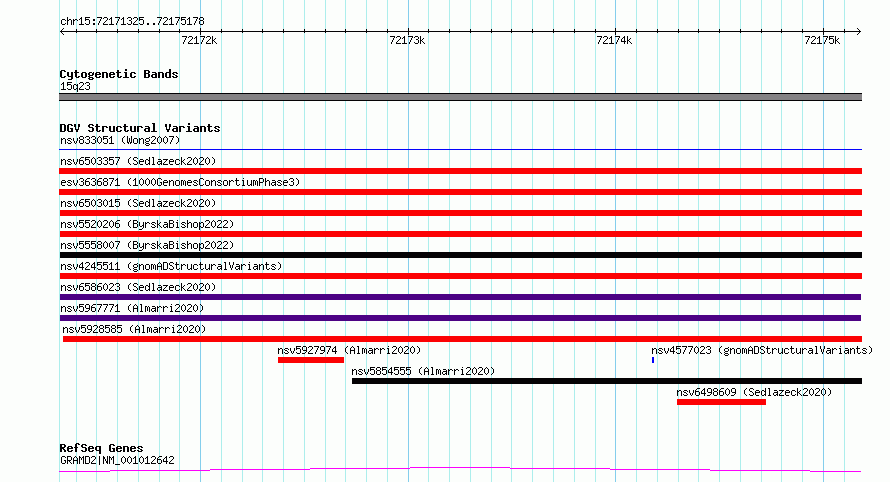Open nsv5927974 (Almarri2020) label

pyautogui.click(x=349, y=350)
